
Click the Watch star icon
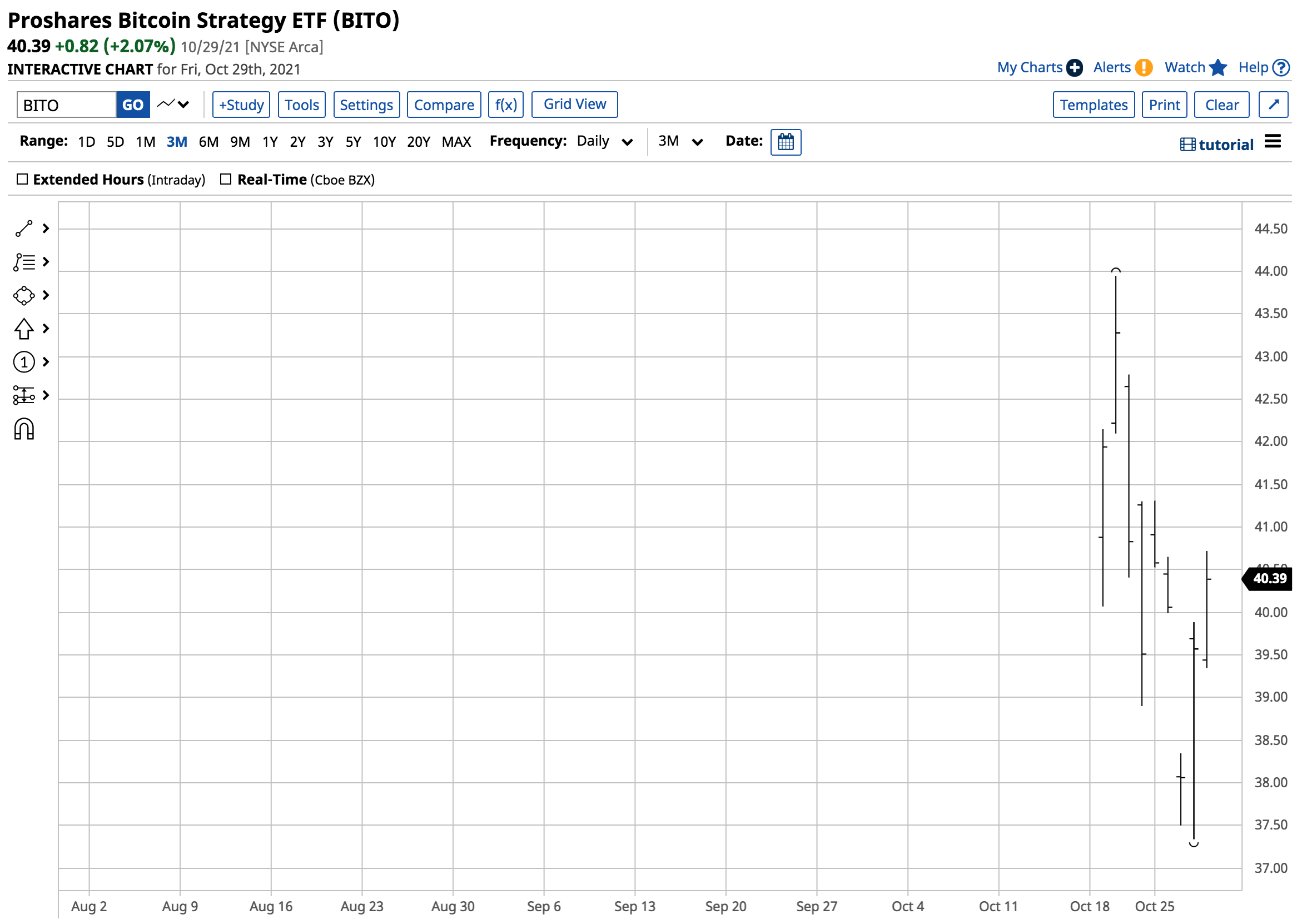tap(1218, 67)
